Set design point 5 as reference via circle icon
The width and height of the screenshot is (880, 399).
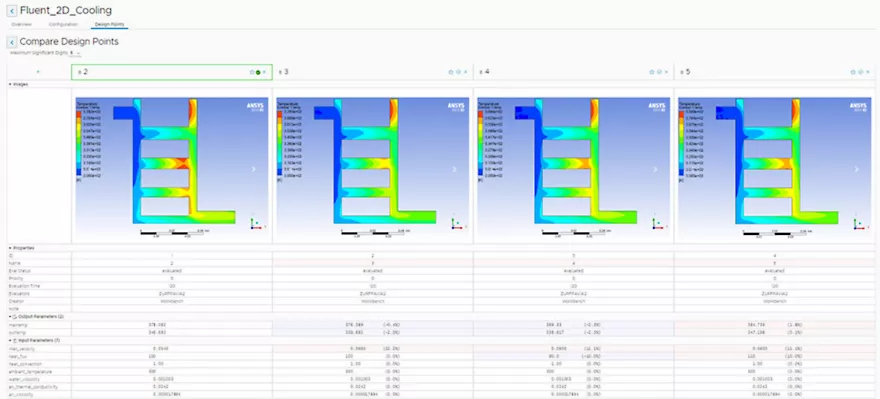click(860, 72)
